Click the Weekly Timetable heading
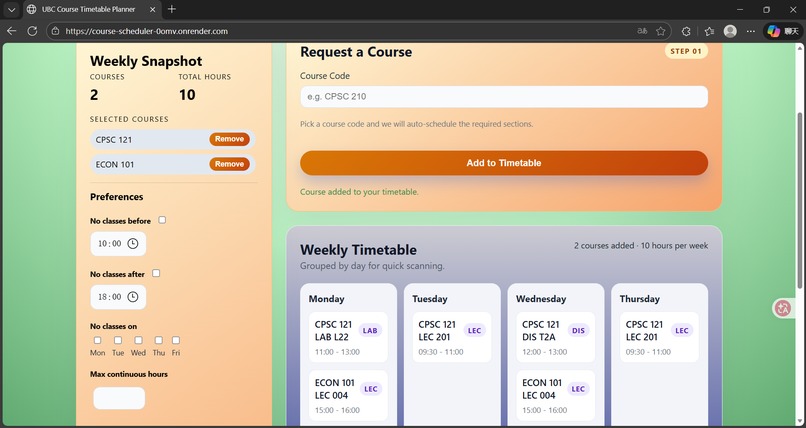The height and width of the screenshot is (428, 806). click(x=358, y=250)
